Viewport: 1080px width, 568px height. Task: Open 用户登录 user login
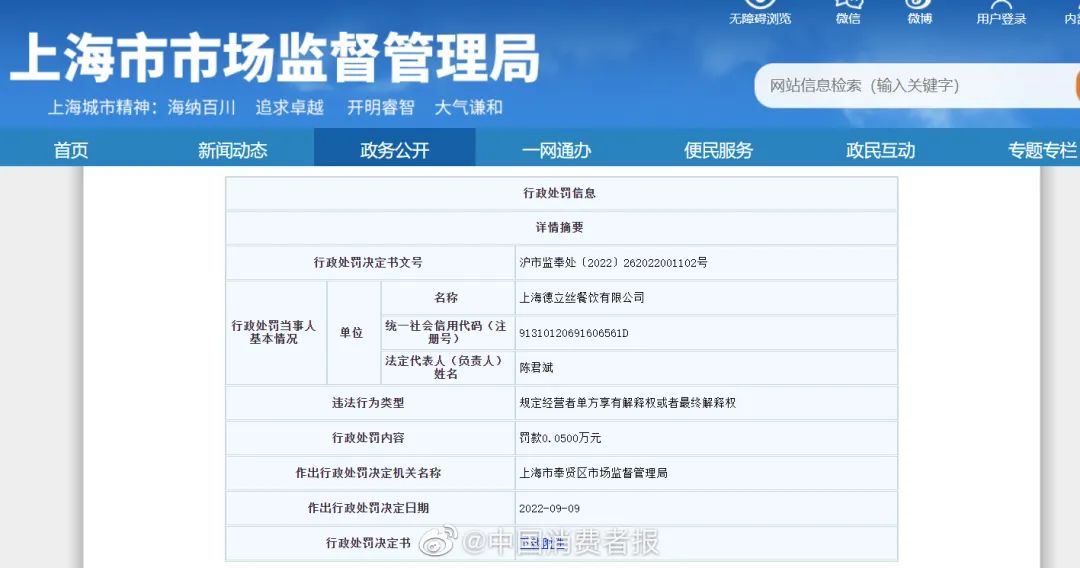(x=1001, y=14)
